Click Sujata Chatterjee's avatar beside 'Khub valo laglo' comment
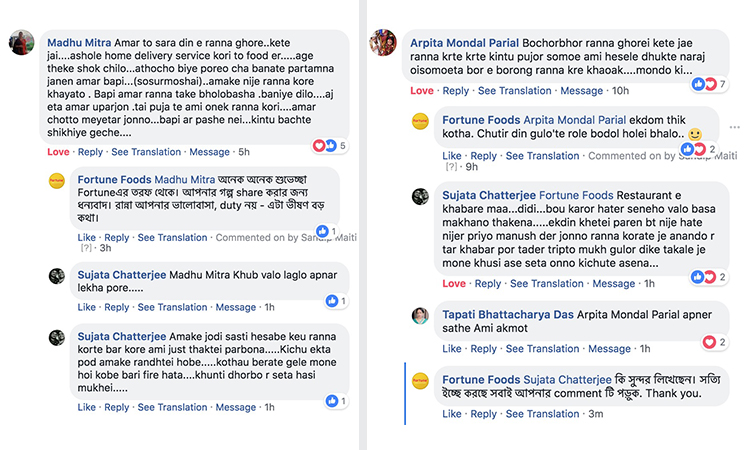Viewport: 750px width, 450px height. pos(57,274)
